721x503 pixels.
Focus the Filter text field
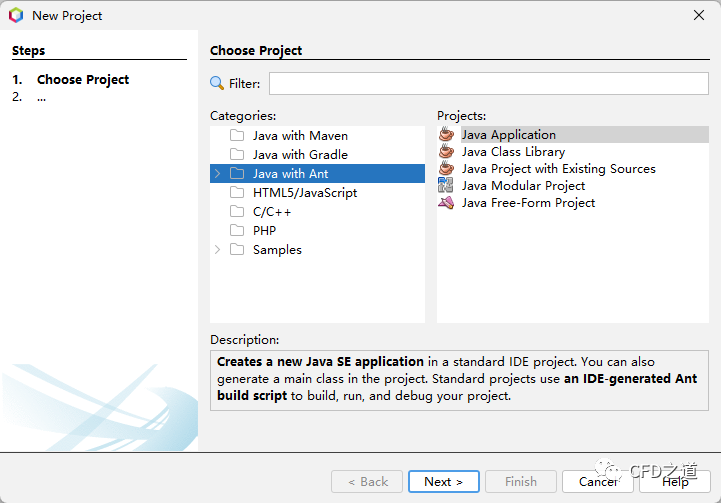[x=488, y=84]
